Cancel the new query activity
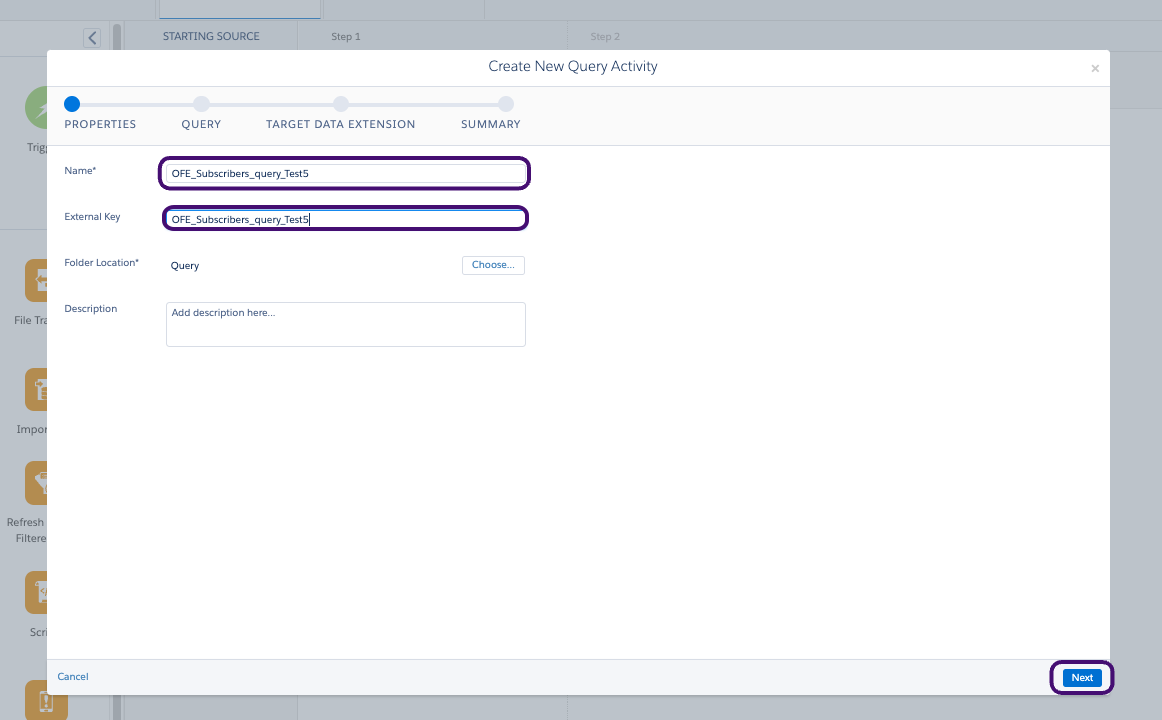 [x=72, y=676]
